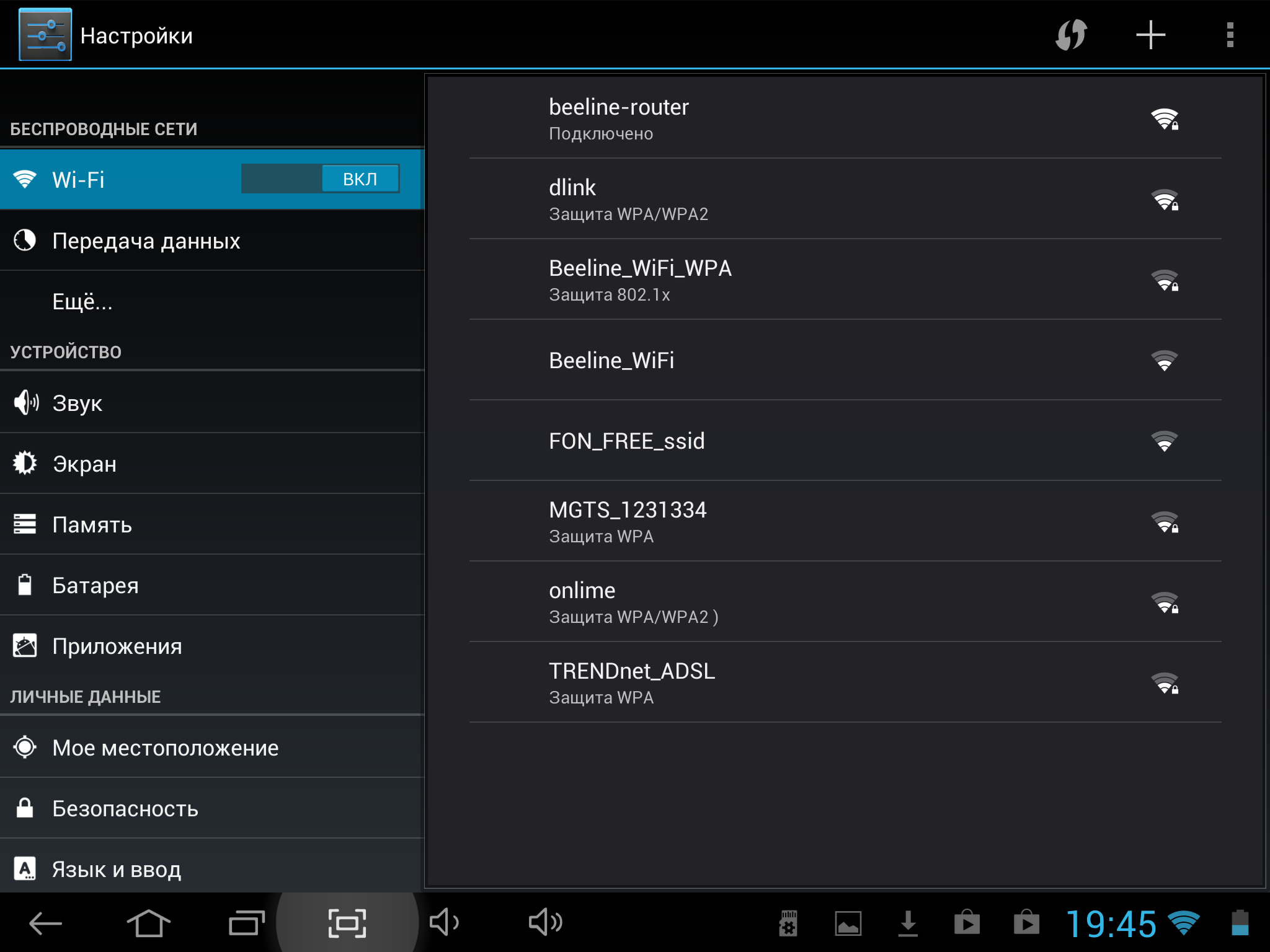Open Безопасность security settings
1270x952 pixels.
(212, 808)
